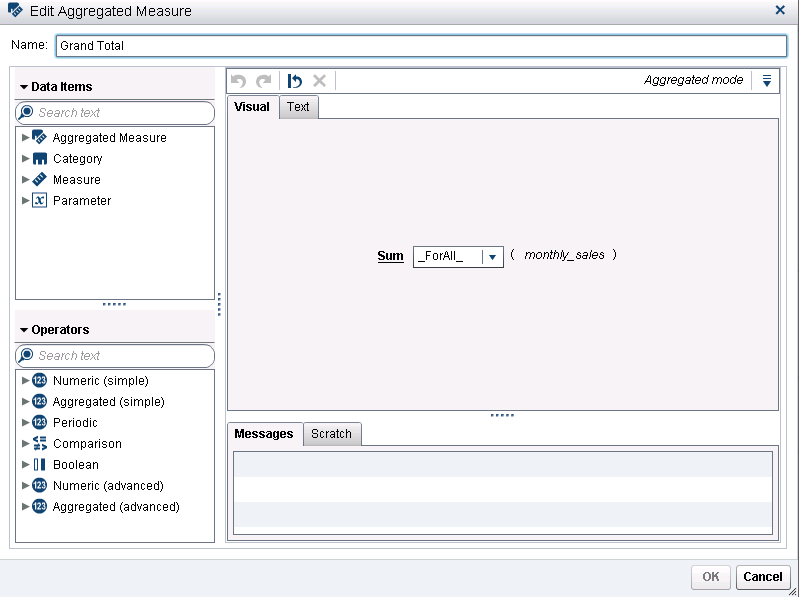Click the OK button

click(x=711, y=577)
